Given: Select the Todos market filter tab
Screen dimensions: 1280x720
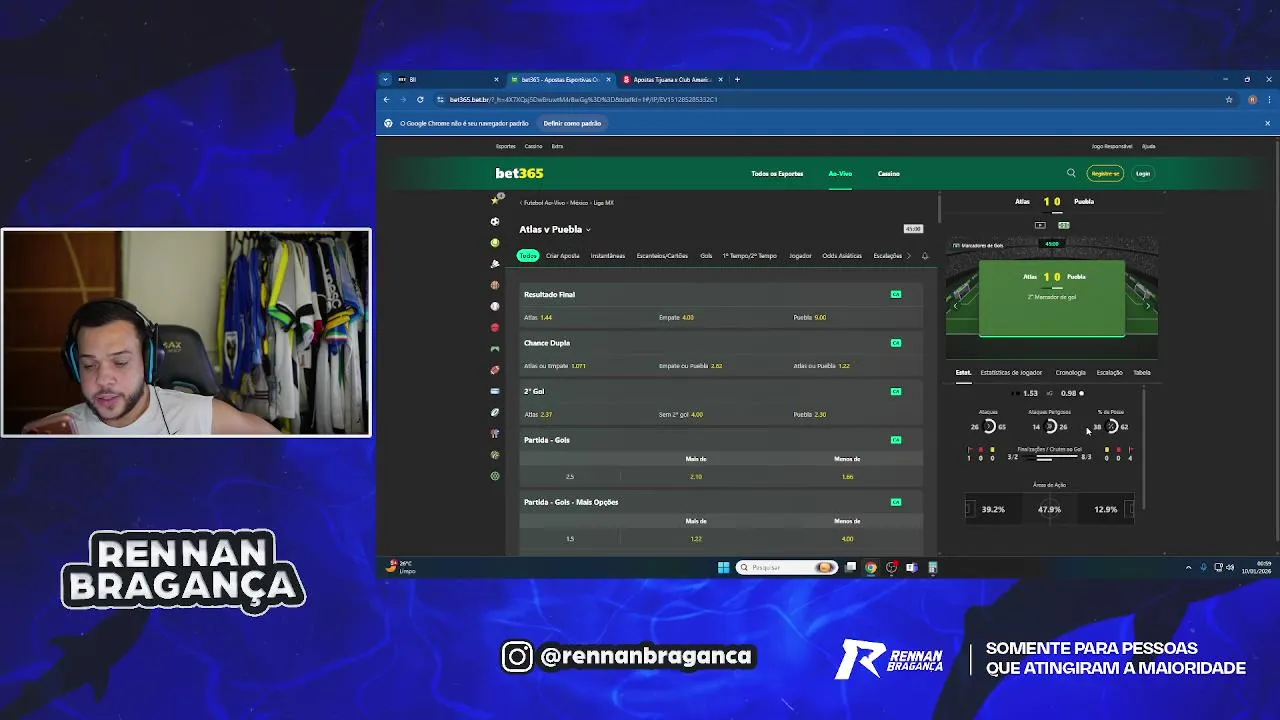Looking at the screenshot, I should coord(527,256).
